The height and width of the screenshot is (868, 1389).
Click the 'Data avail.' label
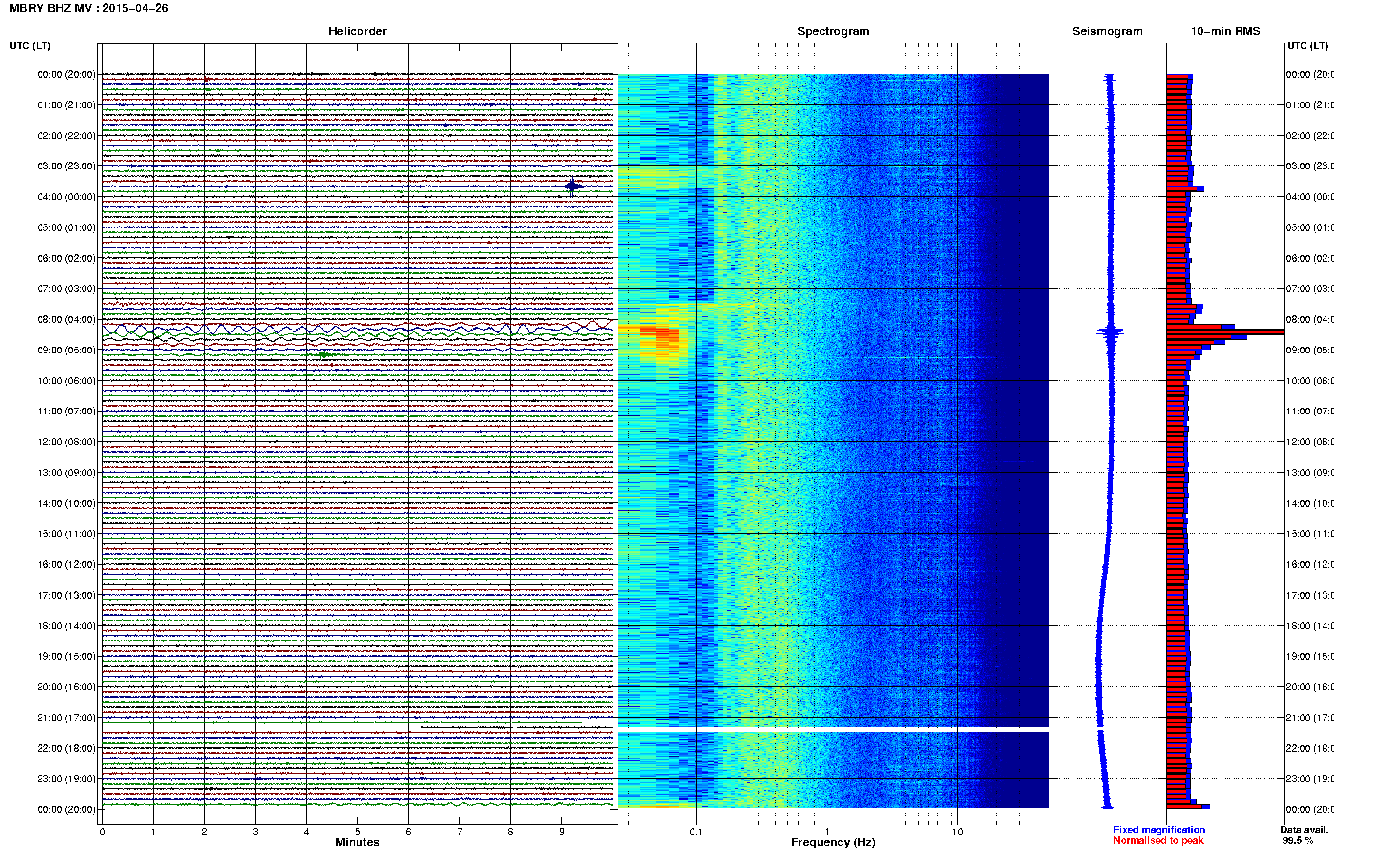tap(1304, 830)
